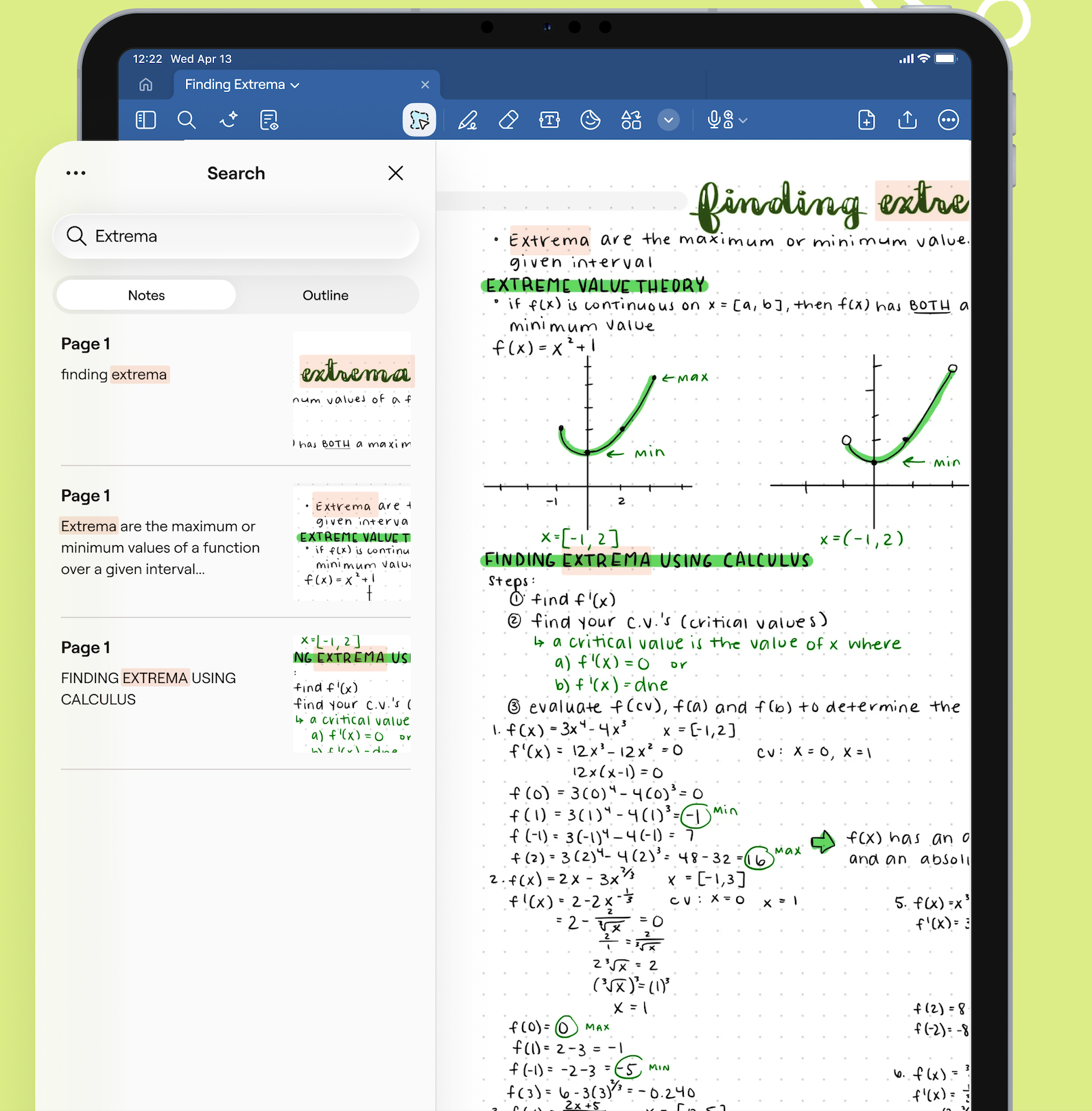This screenshot has width=1092, height=1111.
Task: Open the audio recording microphone tool
Action: point(720,120)
